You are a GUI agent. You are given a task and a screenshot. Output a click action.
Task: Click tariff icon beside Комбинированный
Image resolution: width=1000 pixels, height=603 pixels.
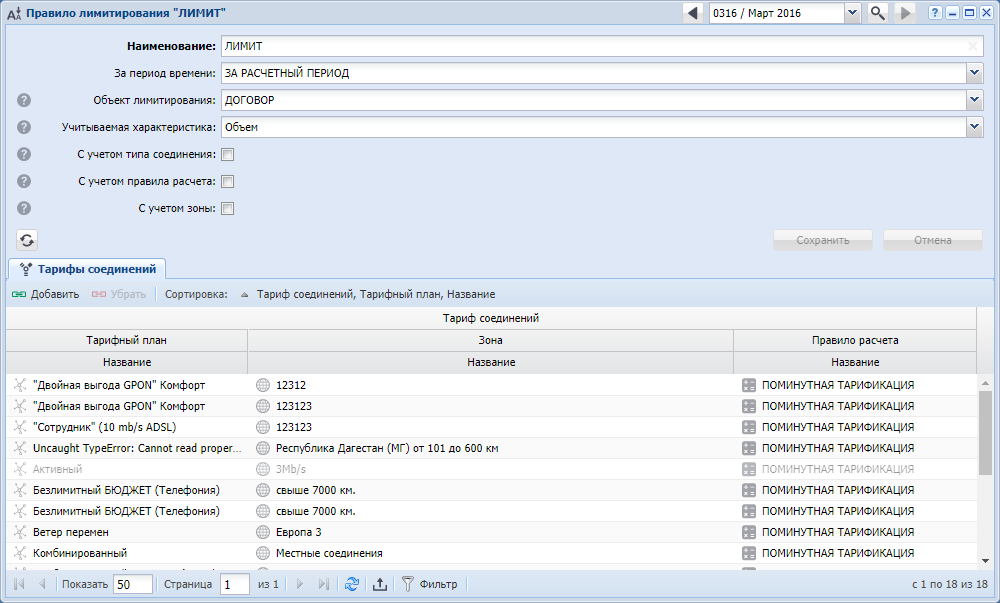click(20, 553)
